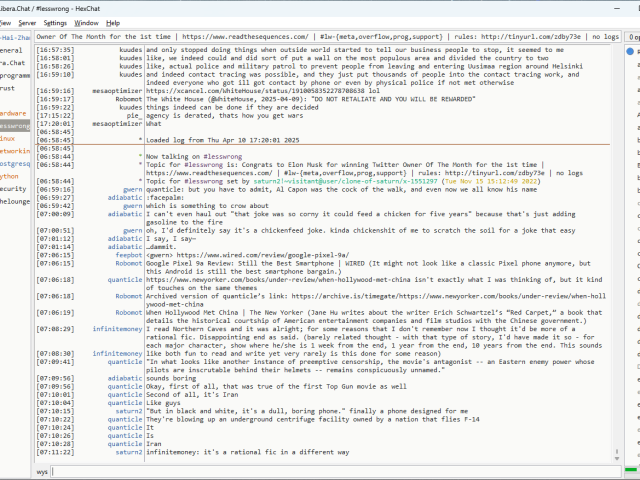
Task: Select the security channel in the sidebar
Action: (x=13, y=188)
